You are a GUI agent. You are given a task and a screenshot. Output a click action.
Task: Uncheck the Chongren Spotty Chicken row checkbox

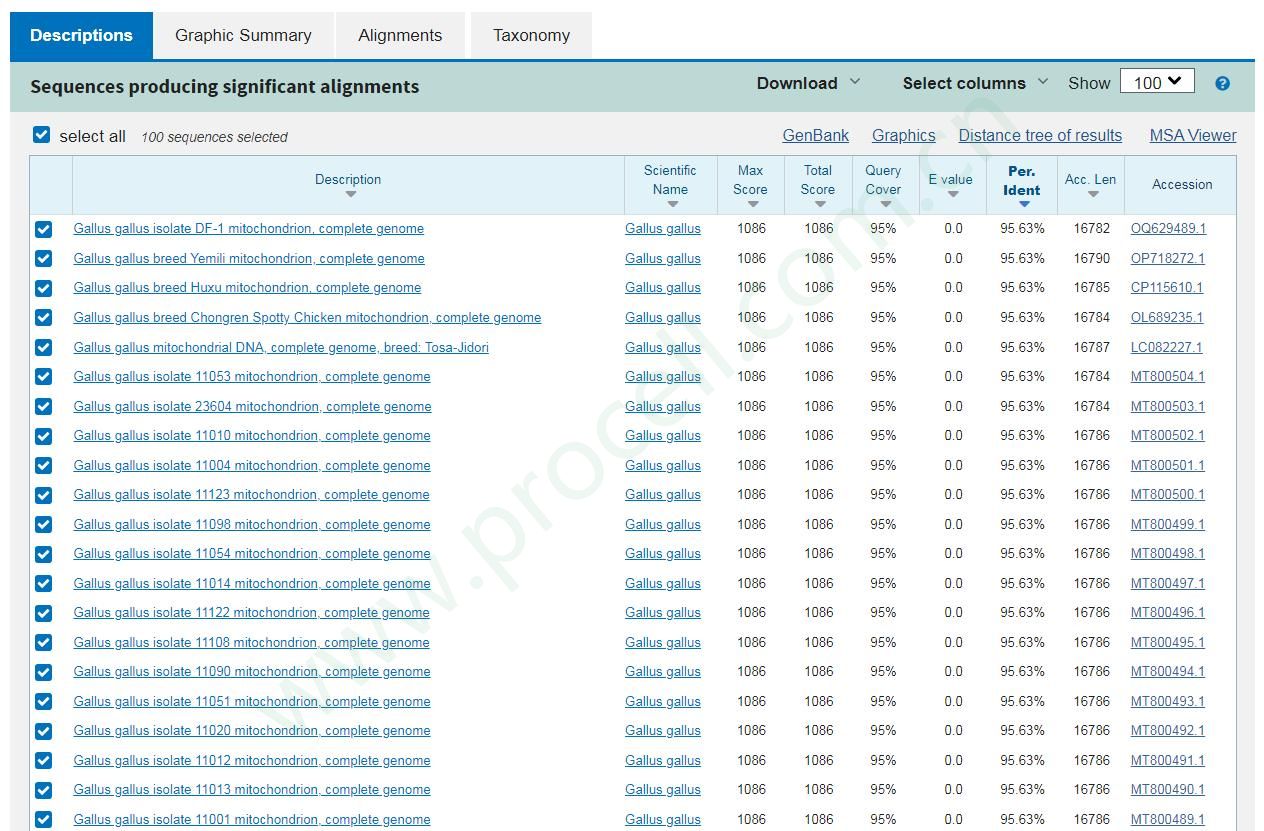43,318
